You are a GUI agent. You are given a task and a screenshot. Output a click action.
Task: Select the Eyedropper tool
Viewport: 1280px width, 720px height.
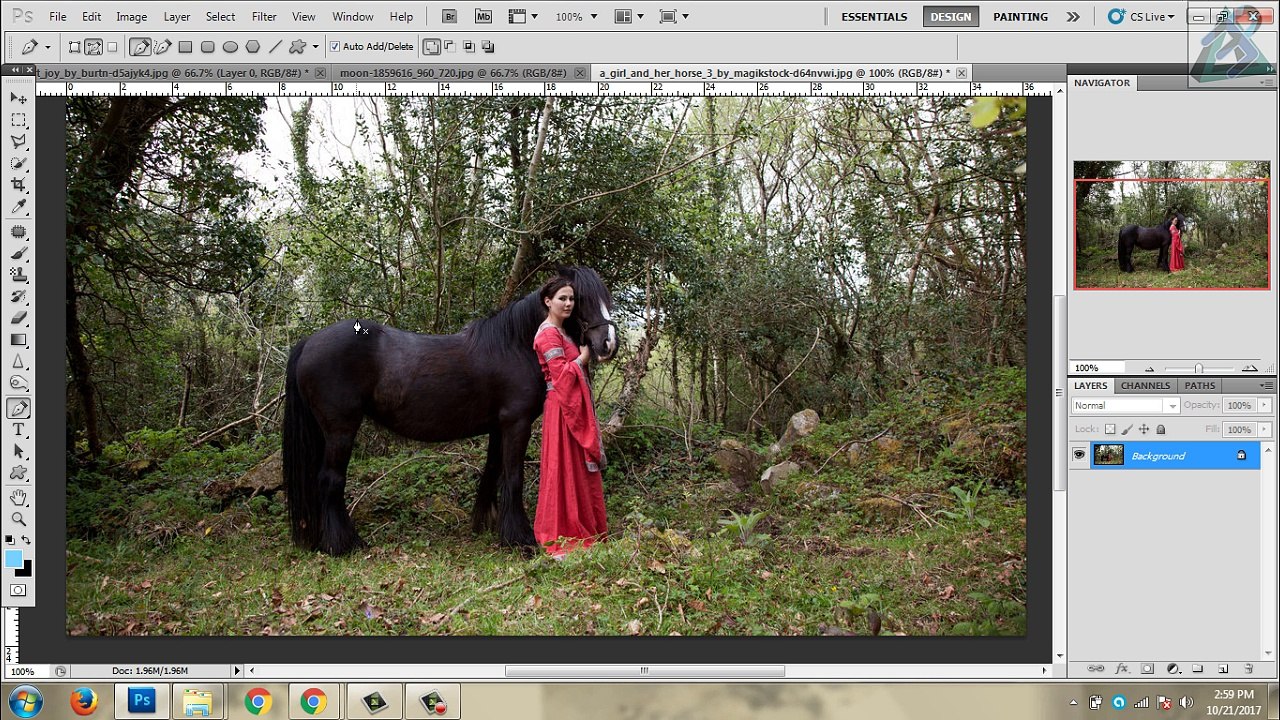point(18,207)
